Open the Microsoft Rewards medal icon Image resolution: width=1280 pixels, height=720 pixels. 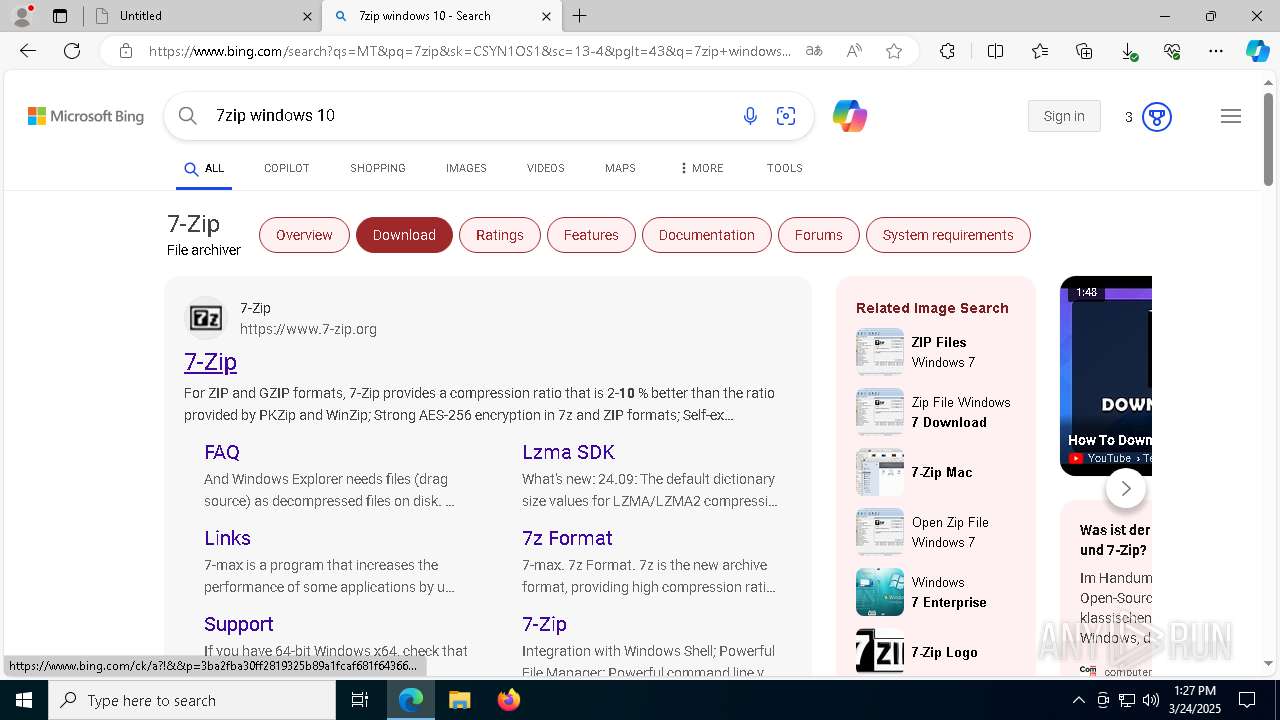point(1157,117)
